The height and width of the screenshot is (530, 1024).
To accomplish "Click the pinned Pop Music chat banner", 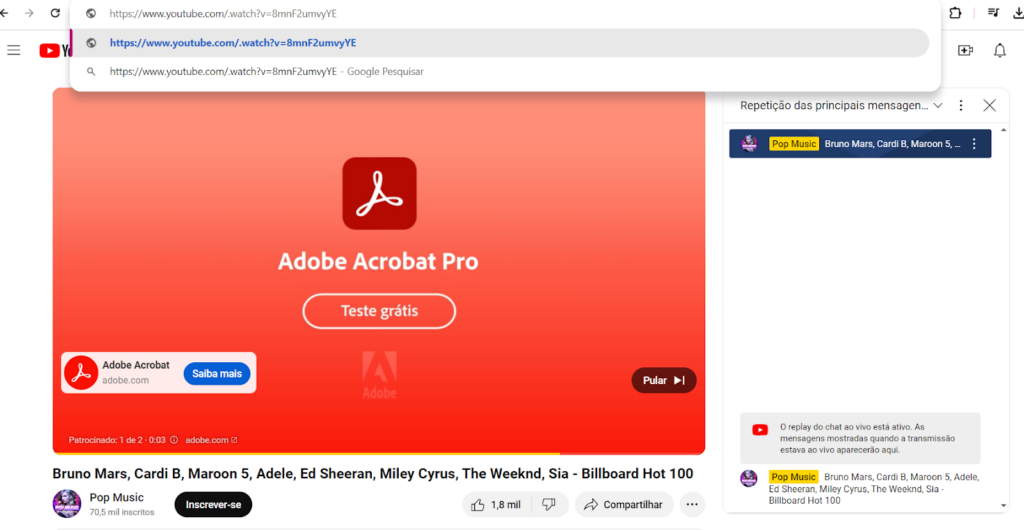I will point(860,144).
